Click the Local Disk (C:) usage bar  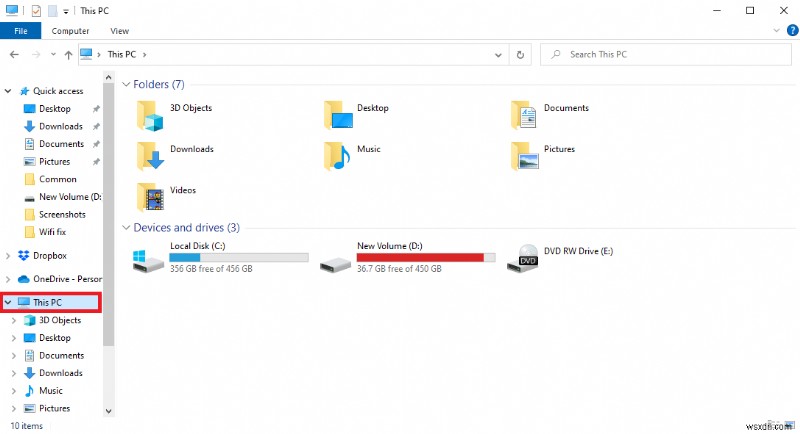(x=239, y=258)
